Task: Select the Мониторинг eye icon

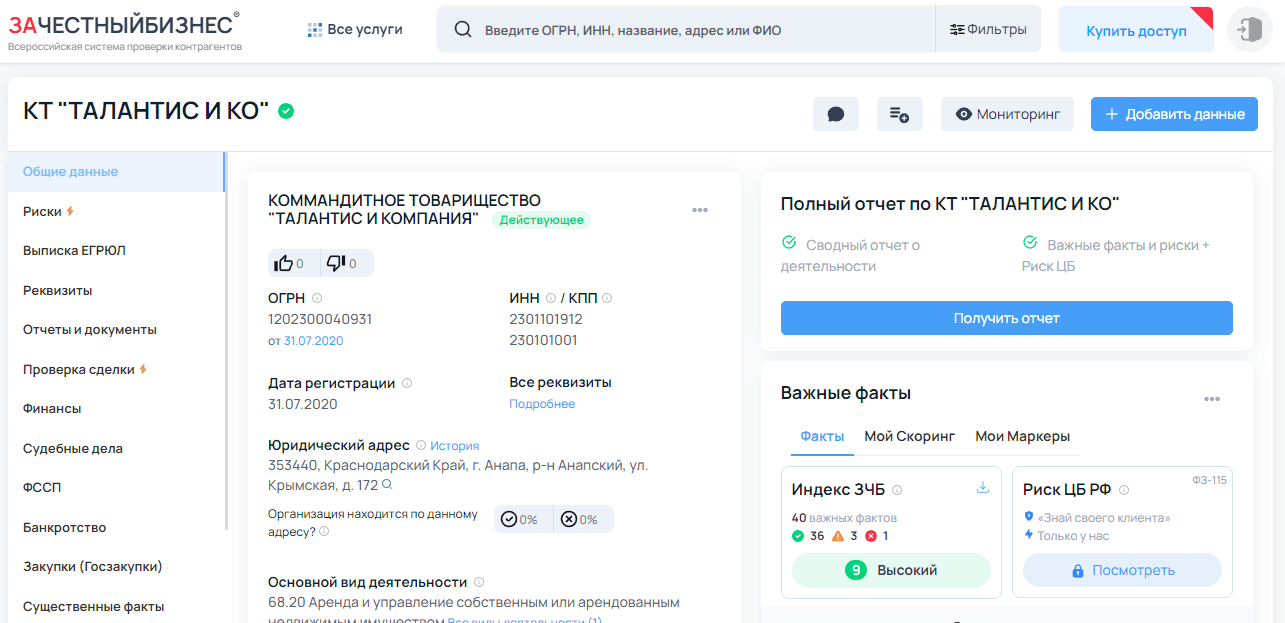Action: point(1005,113)
